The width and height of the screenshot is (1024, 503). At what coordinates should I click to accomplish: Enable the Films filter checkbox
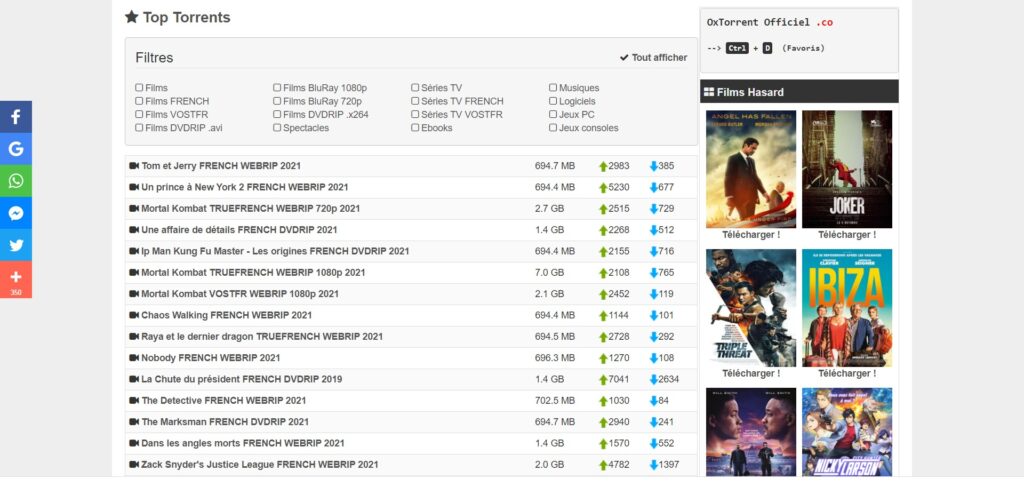point(139,88)
